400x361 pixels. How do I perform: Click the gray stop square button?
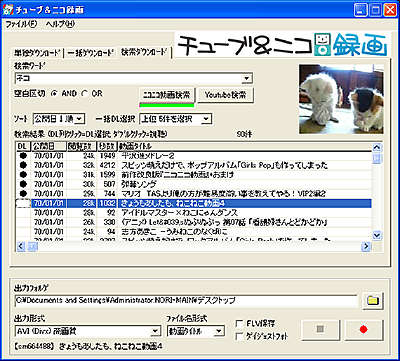tap(320, 330)
